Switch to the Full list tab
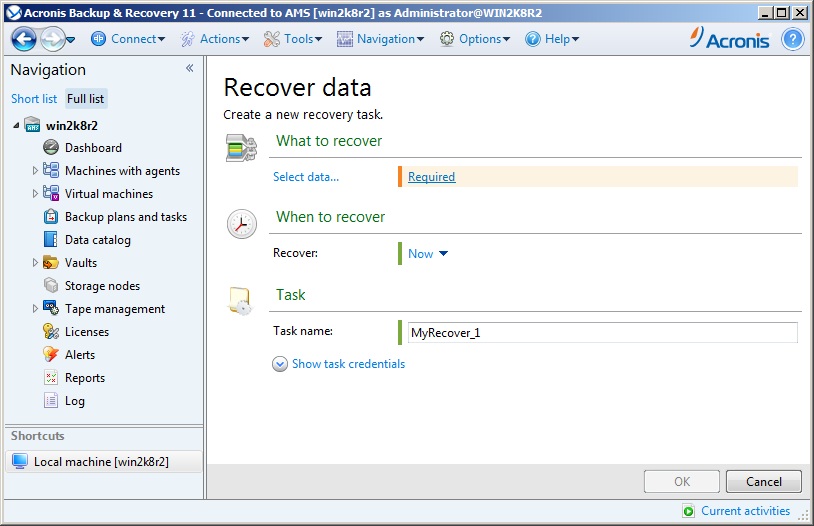This screenshot has width=814, height=526. point(86,99)
